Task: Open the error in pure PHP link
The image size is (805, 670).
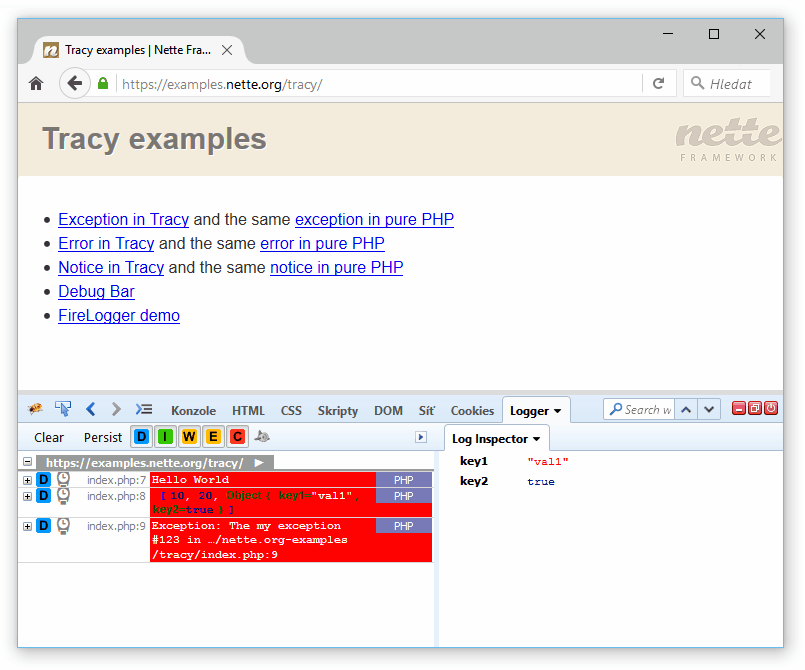Action: (x=322, y=243)
